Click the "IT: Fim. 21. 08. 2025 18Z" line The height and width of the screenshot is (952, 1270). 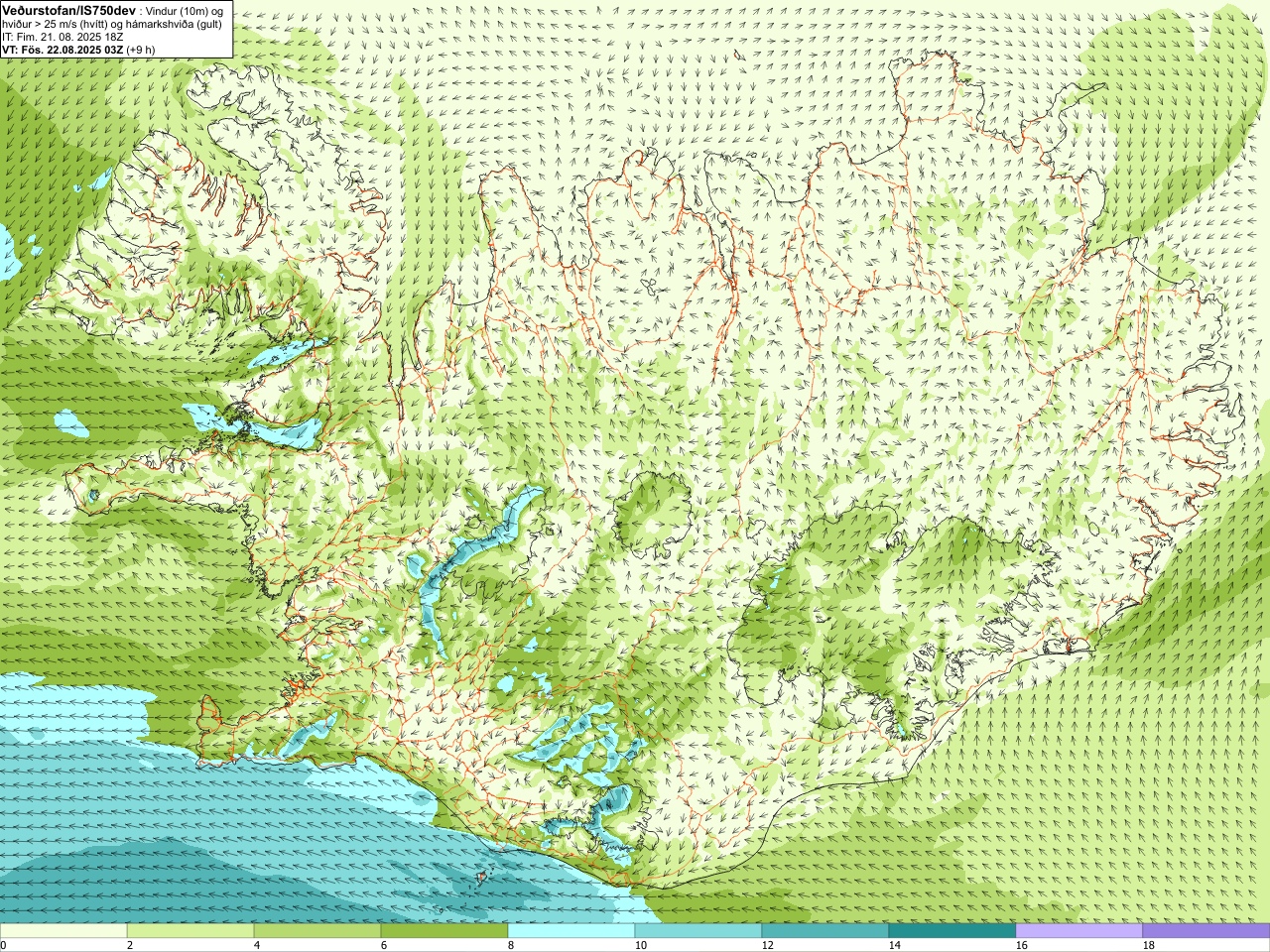(x=63, y=36)
